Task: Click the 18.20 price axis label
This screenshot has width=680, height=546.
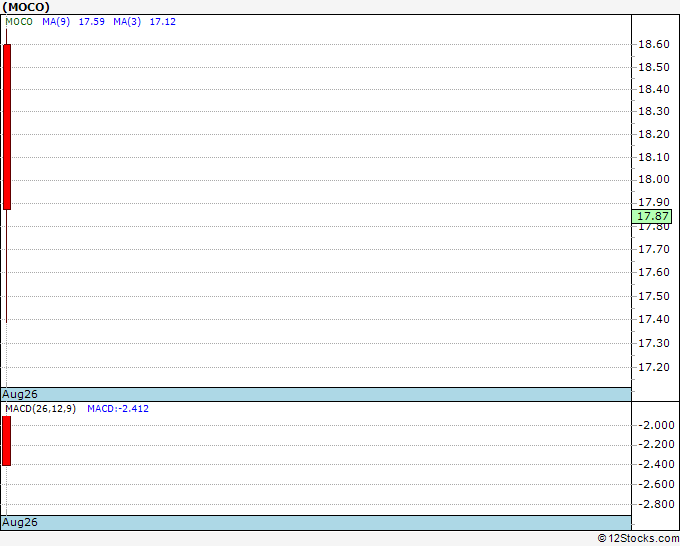Action: coord(654,134)
